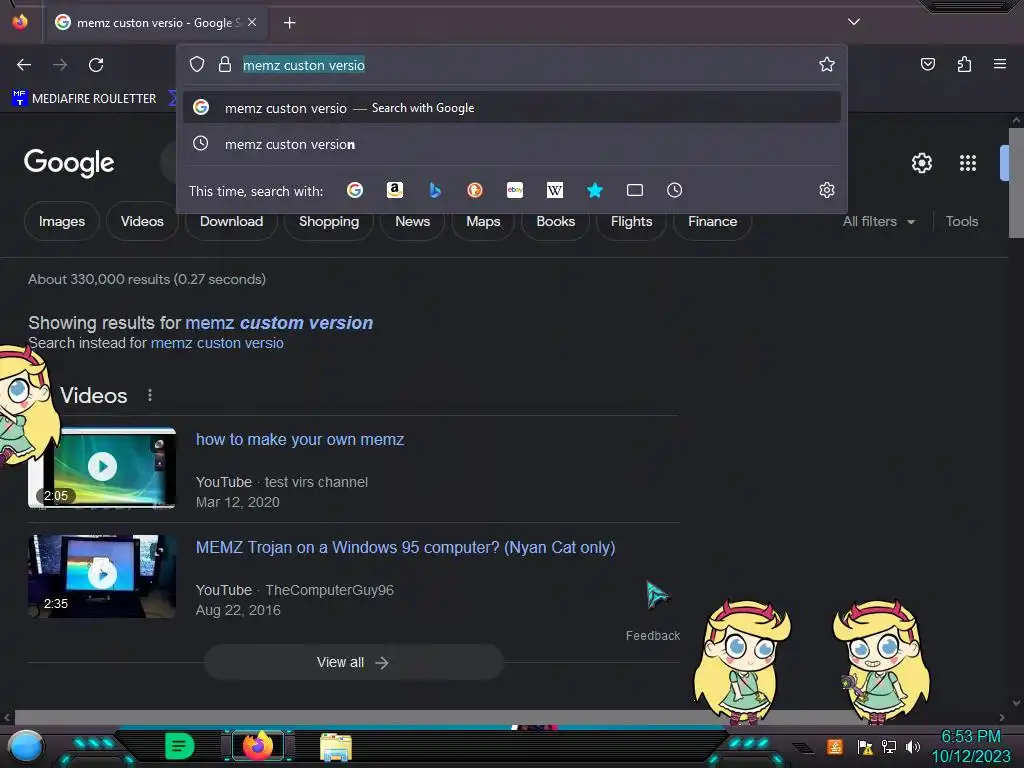Open Google quick settings gear icon
The image size is (1024, 768).
(921, 163)
